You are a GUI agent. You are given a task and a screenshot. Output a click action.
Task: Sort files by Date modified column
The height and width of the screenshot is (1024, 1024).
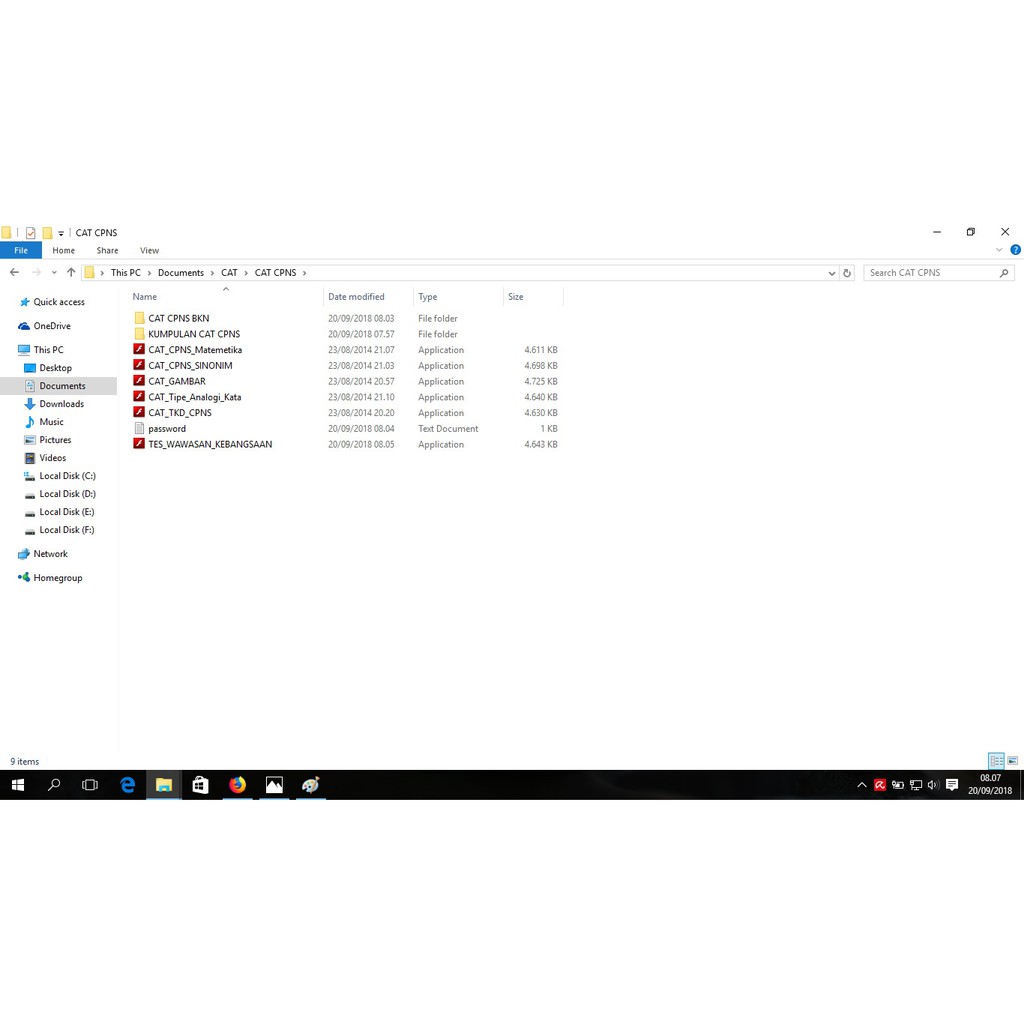click(356, 297)
